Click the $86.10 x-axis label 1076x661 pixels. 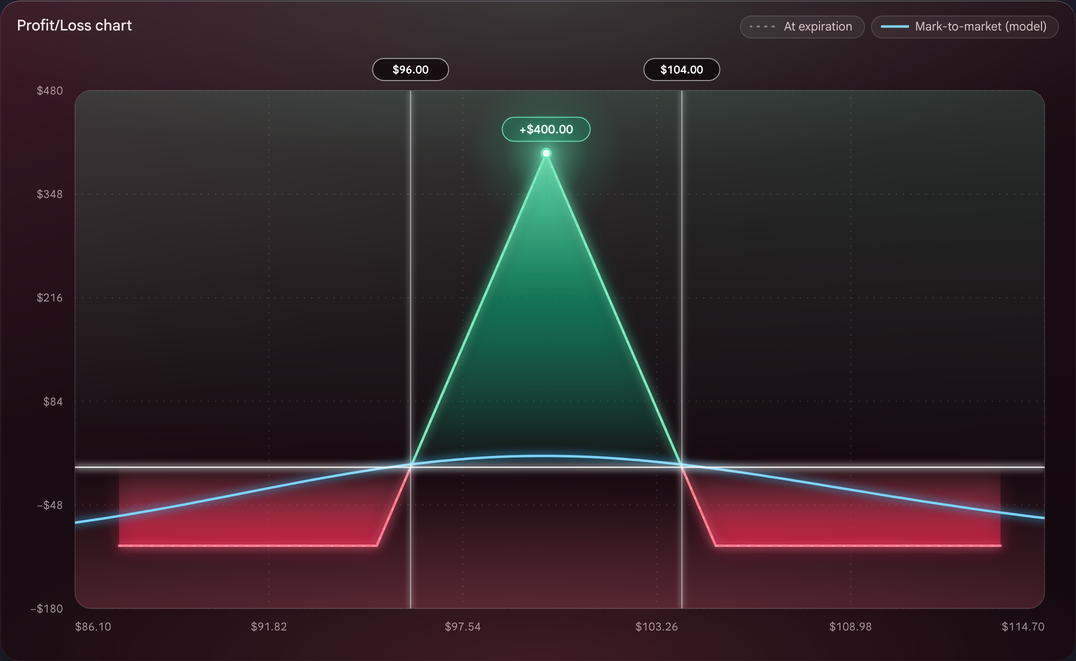93,627
